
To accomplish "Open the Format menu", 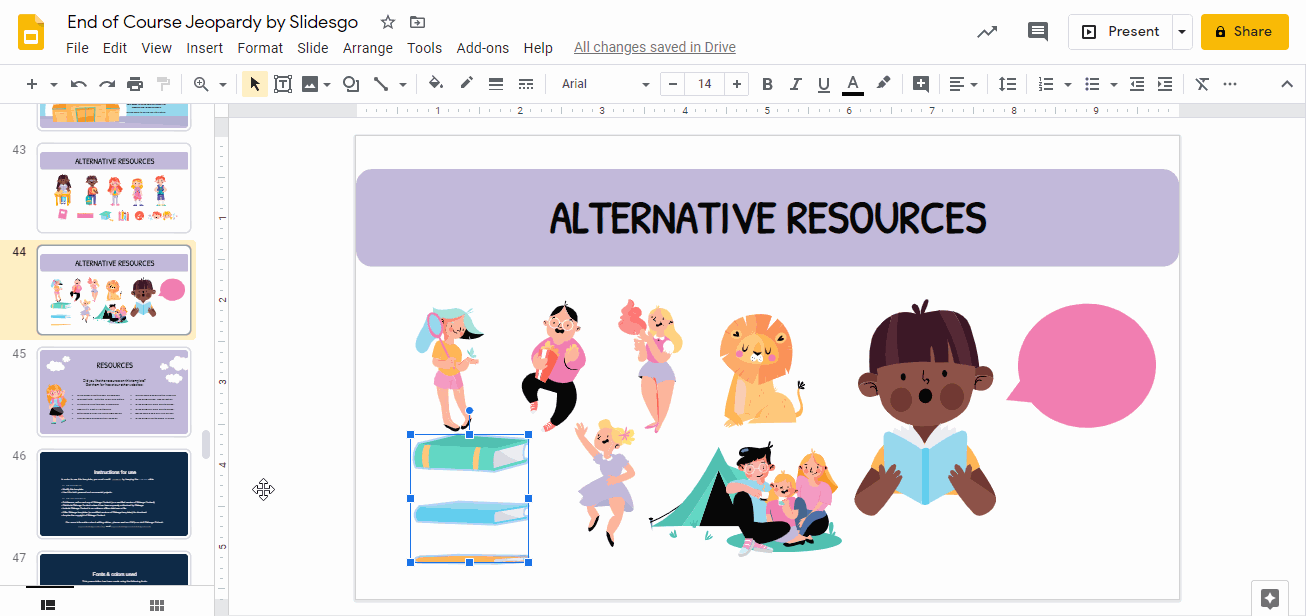I will tap(260, 48).
